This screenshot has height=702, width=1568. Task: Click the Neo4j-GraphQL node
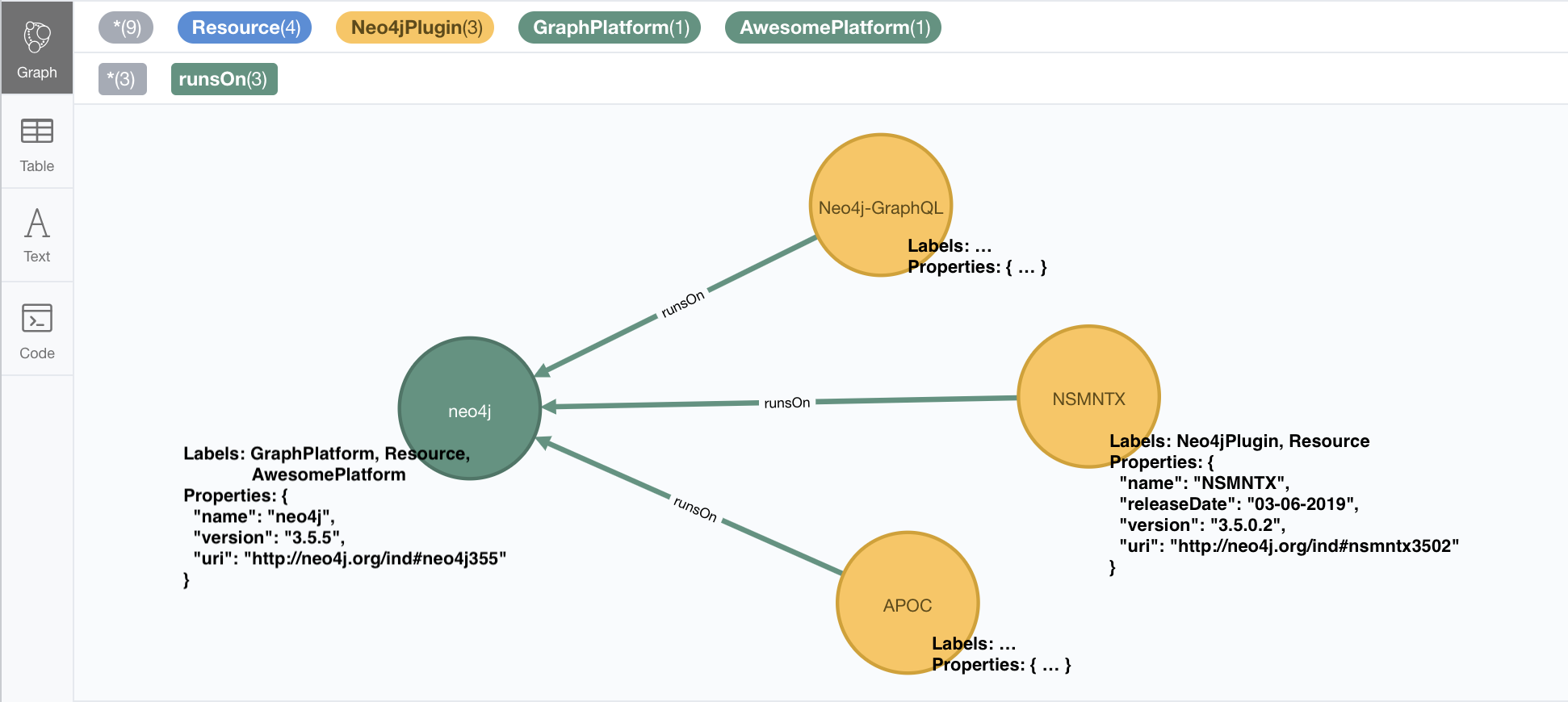(x=881, y=205)
